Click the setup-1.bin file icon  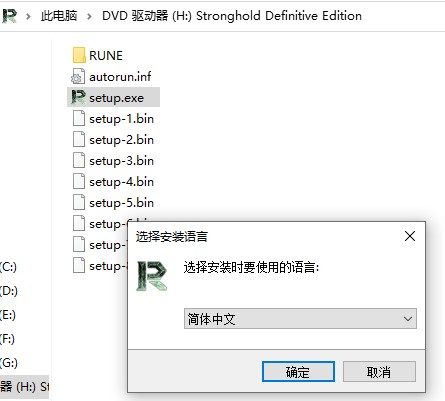79,118
